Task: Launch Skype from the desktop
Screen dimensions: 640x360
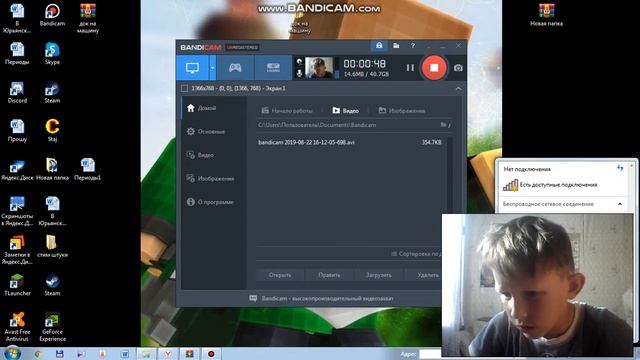Action: (x=52, y=53)
